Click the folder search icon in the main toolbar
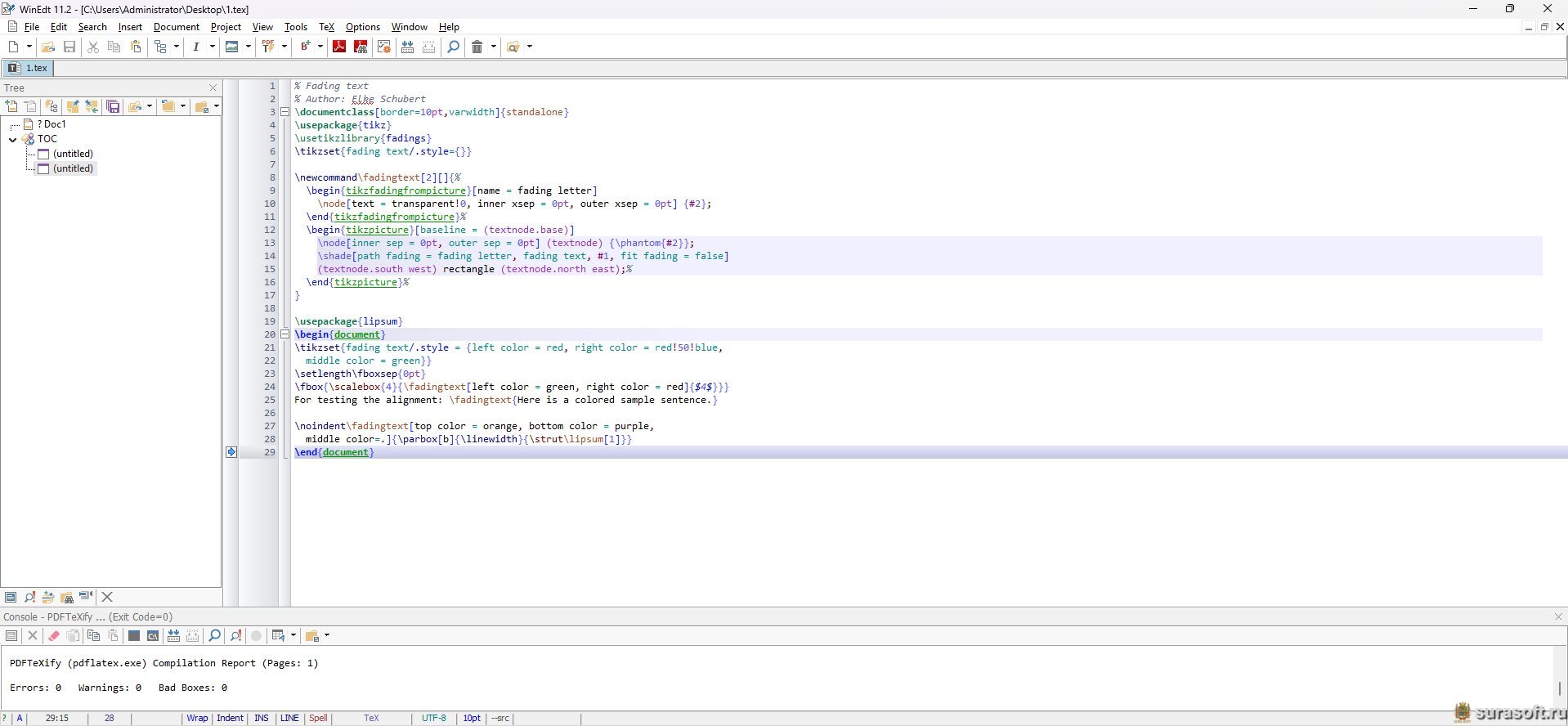 513,47
